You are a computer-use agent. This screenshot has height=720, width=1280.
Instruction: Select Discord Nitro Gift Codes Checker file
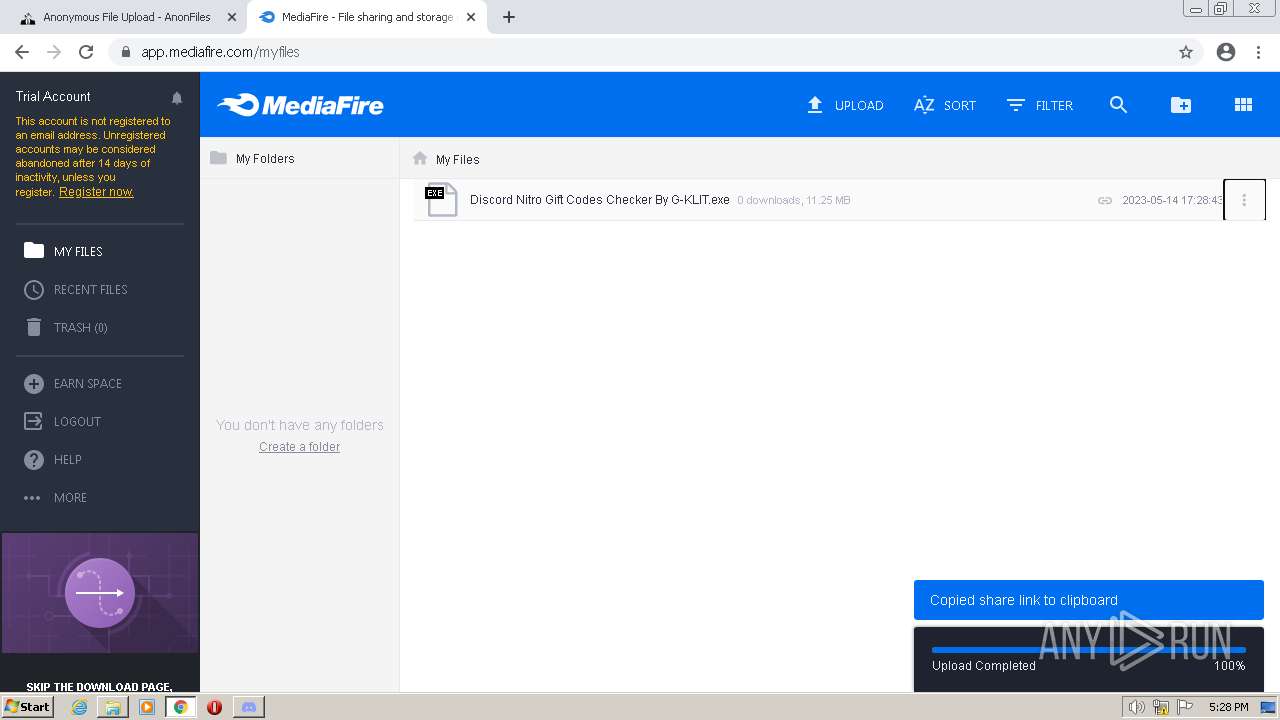[600, 200]
